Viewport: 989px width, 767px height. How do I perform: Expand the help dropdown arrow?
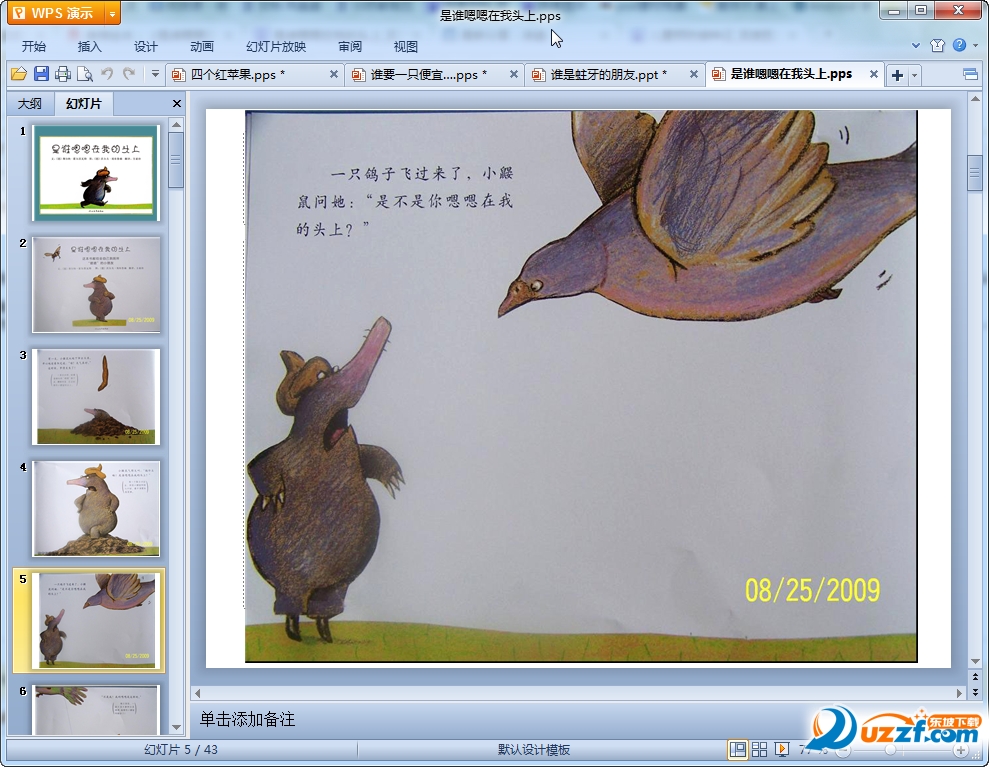[976, 45]
